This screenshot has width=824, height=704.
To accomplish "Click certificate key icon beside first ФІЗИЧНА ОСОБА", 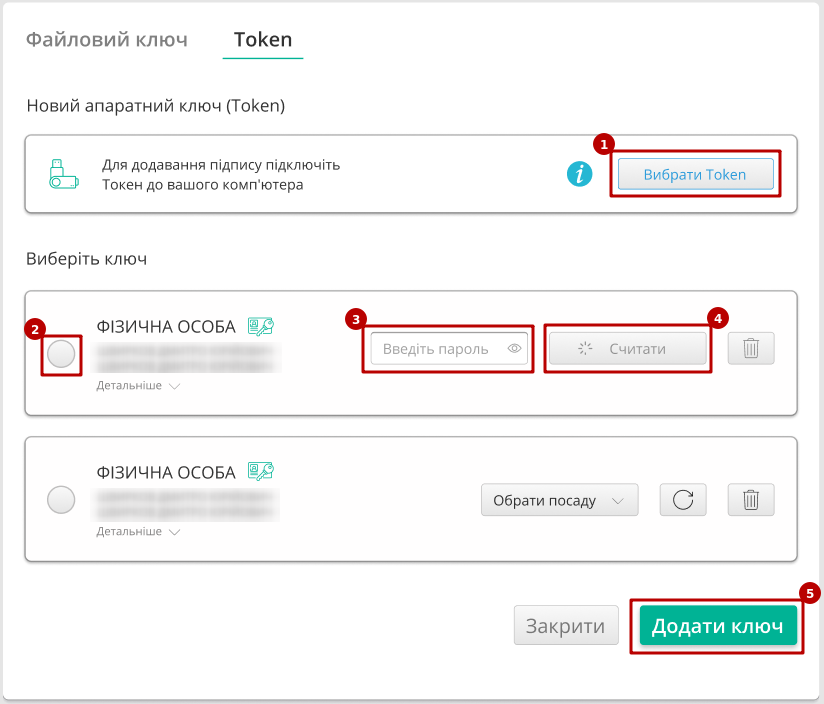I will (x=261, y=326).
